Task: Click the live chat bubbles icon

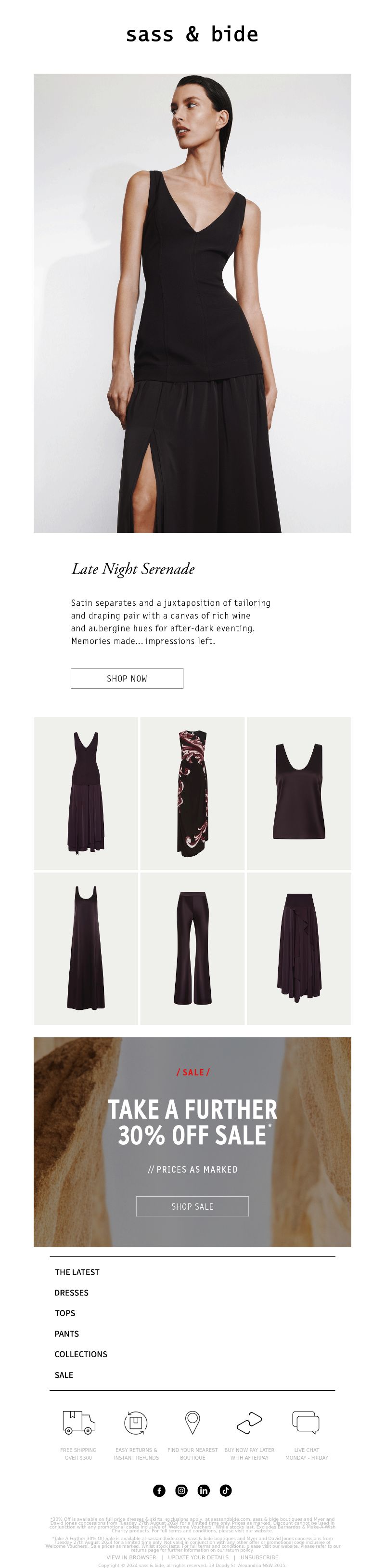Action: tap(306, 1423)
